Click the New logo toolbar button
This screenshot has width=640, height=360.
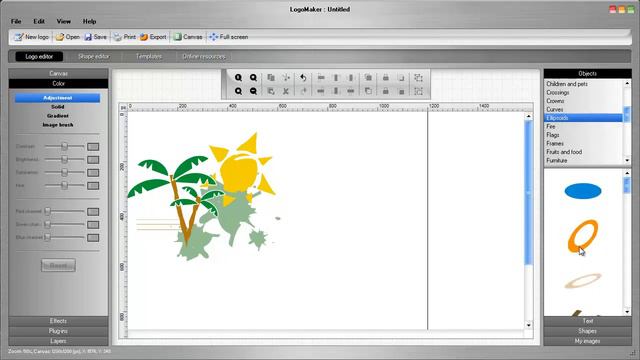[31, 37]
